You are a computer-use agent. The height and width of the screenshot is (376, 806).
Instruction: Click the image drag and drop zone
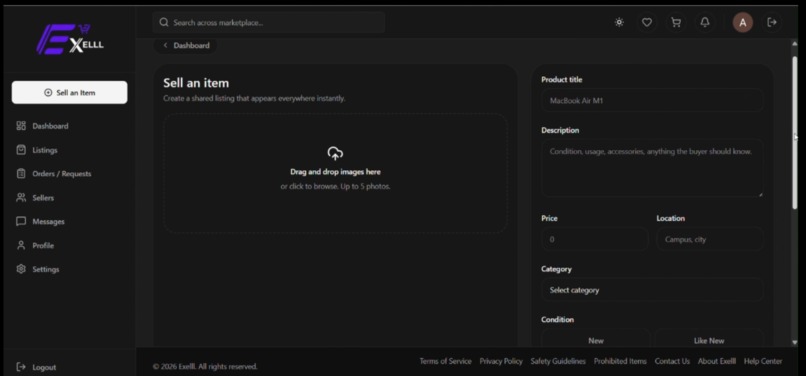pyautogui.click(x=335, y=173)
